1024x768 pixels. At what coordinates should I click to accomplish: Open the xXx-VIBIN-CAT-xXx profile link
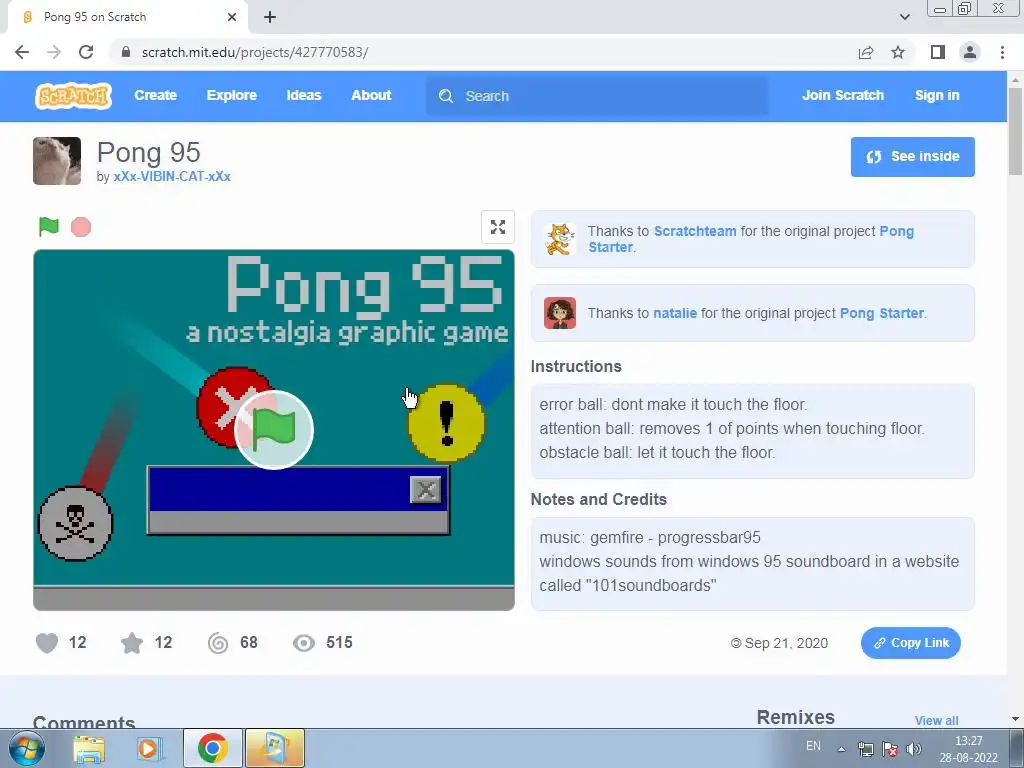(172, 176)
